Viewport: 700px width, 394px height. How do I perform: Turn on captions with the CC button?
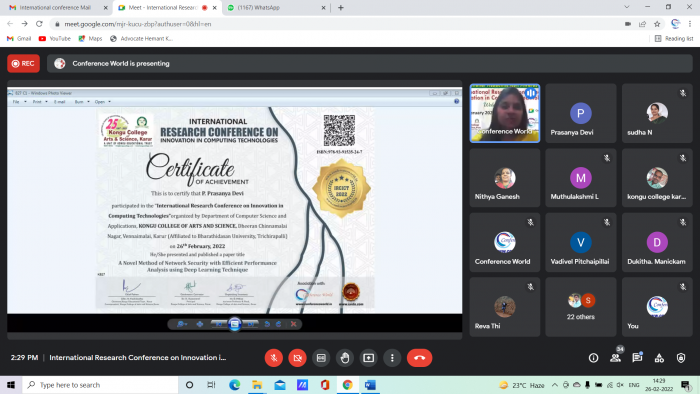point(321,358)
